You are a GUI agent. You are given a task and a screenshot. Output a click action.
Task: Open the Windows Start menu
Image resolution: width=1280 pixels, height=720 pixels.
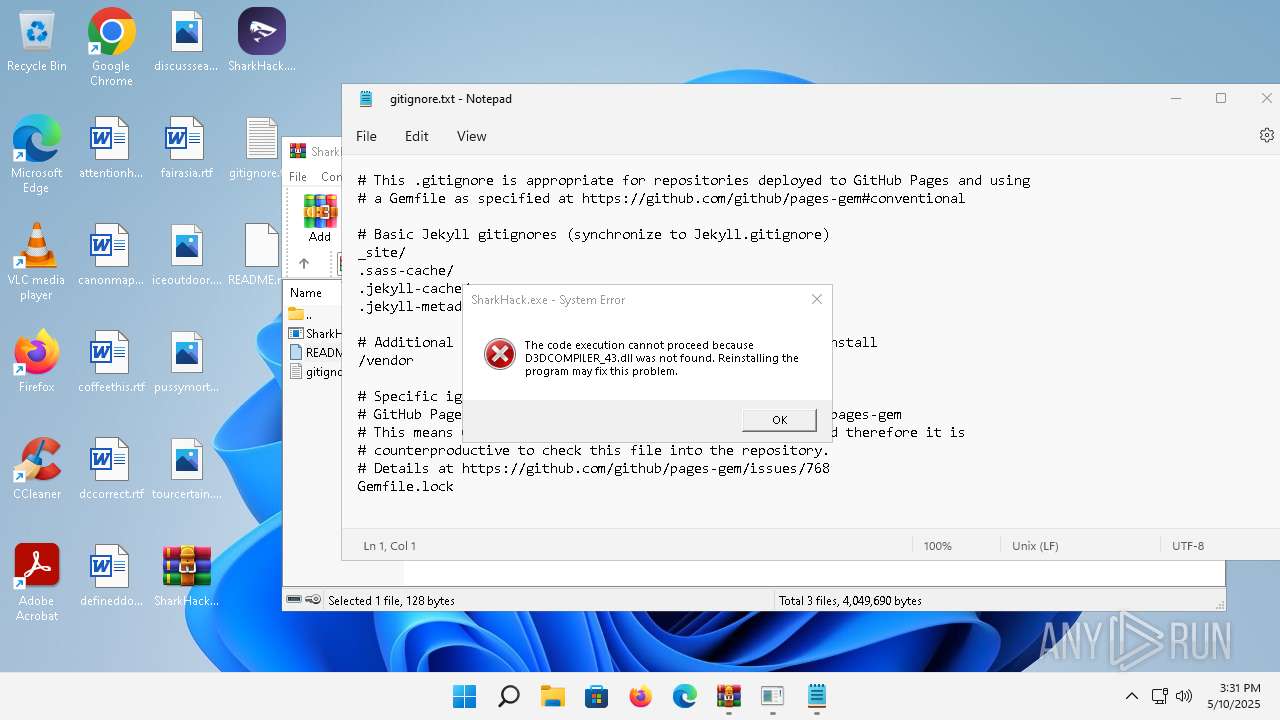tap(465, 696)
